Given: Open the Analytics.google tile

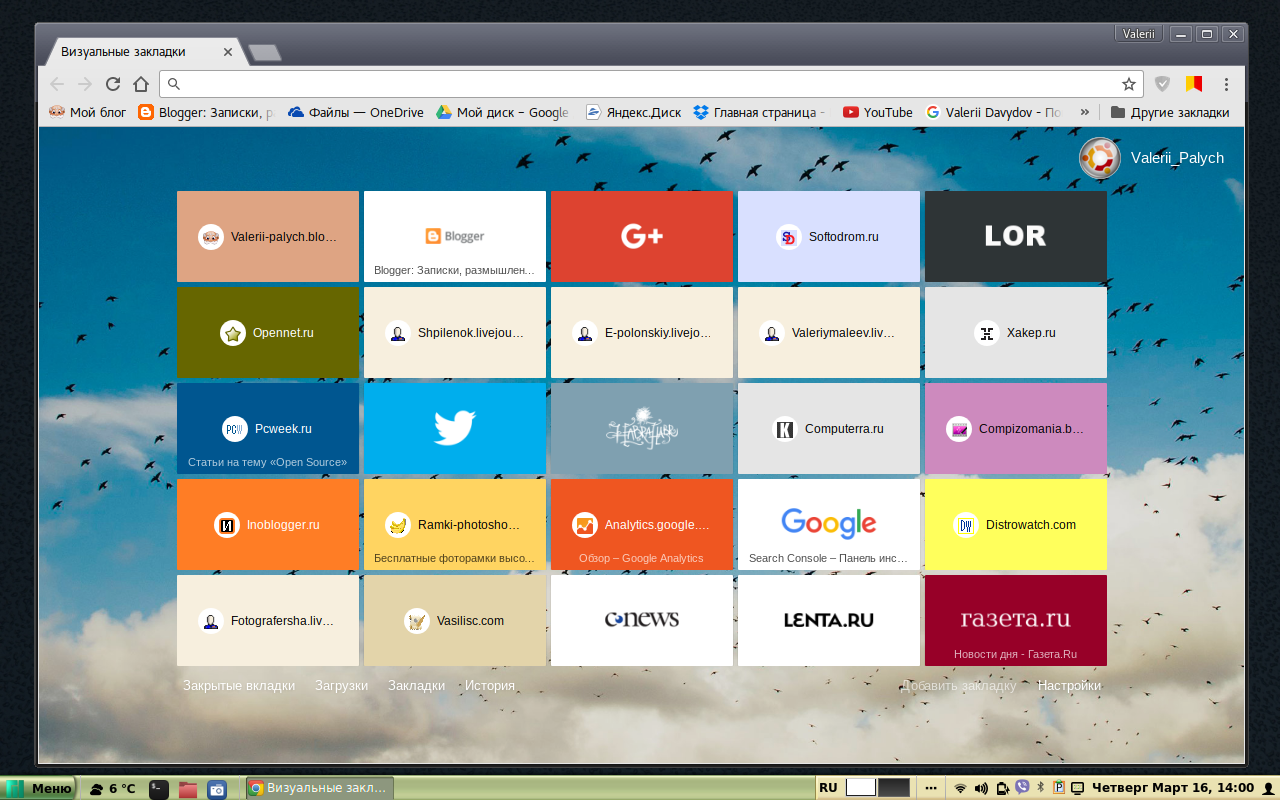Looking at the screenshot, I should tap(642, 525).
